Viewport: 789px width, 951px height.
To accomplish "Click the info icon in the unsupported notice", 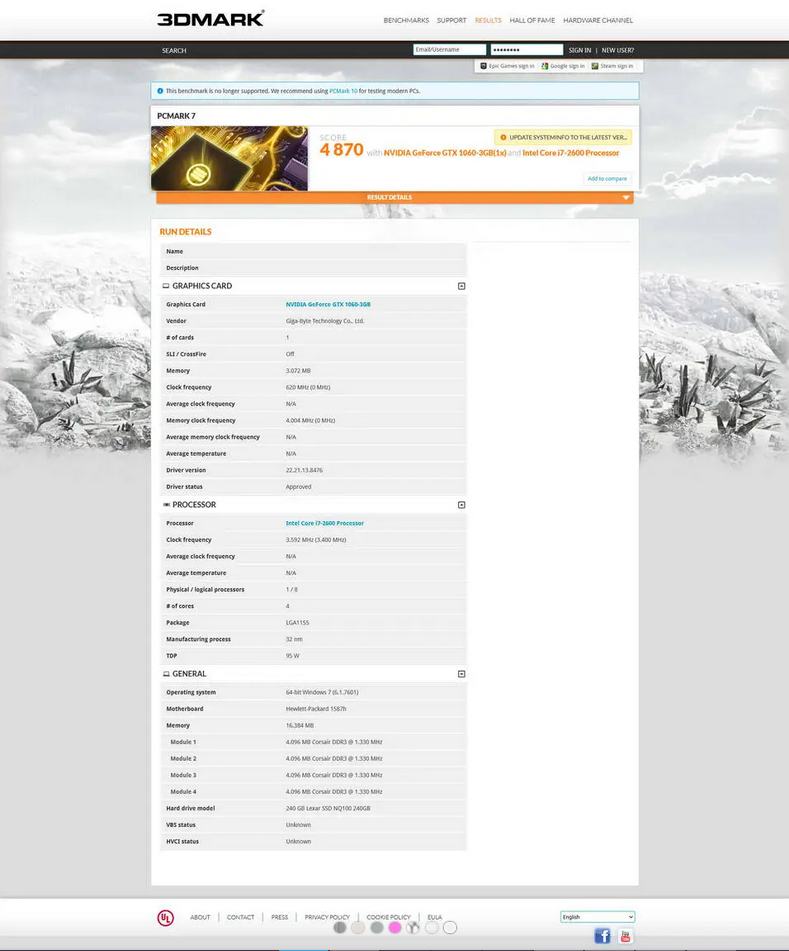I will (160, 91).
